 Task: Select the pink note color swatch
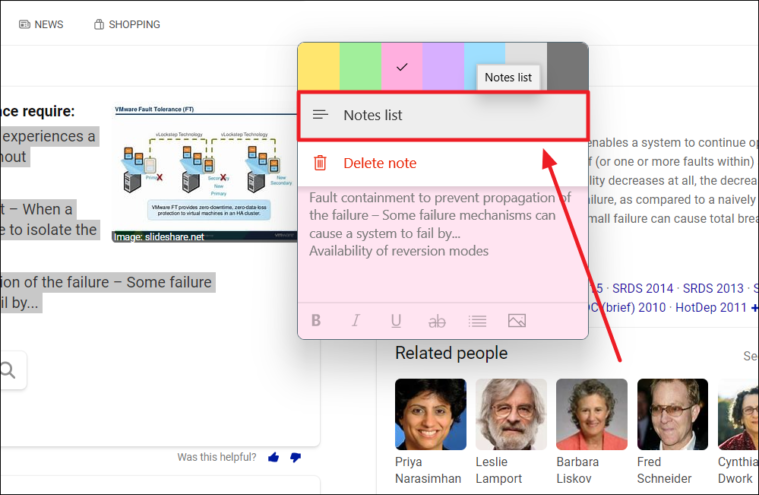click(402, 66)
